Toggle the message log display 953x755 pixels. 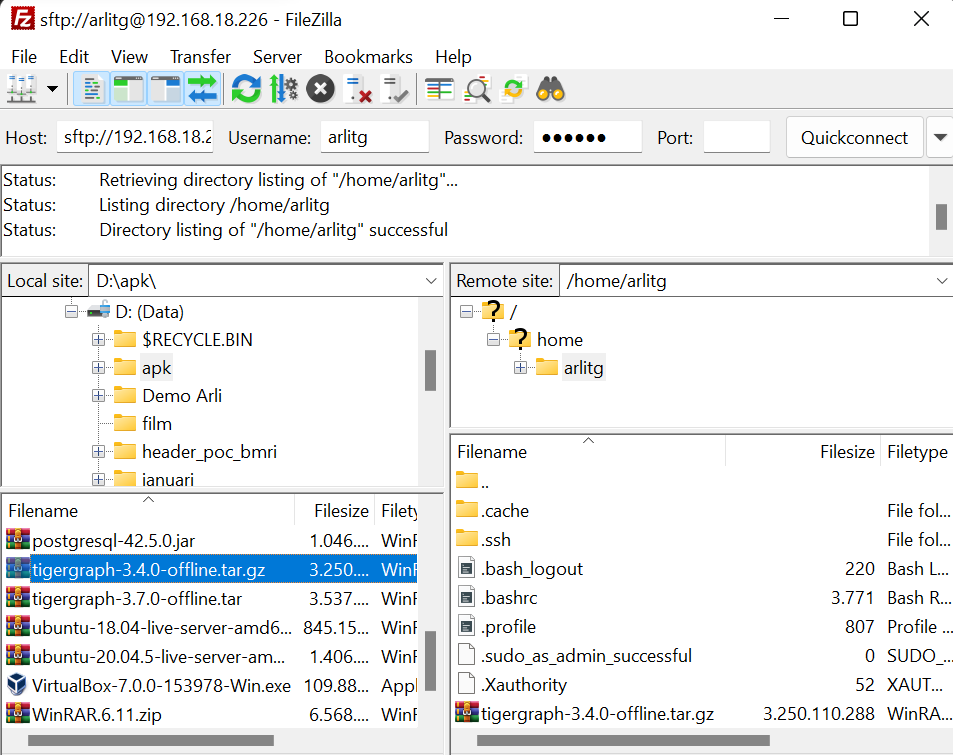(x=91, y=89)
